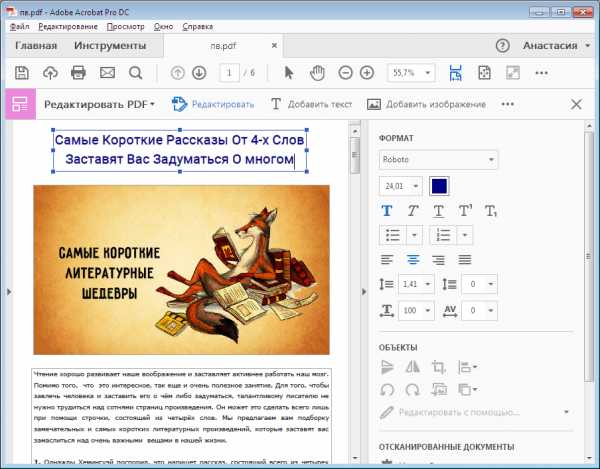The height and width of the screenshot is (469, 600).
Task: Click Добавить изображение button
Action: [426, 104]
